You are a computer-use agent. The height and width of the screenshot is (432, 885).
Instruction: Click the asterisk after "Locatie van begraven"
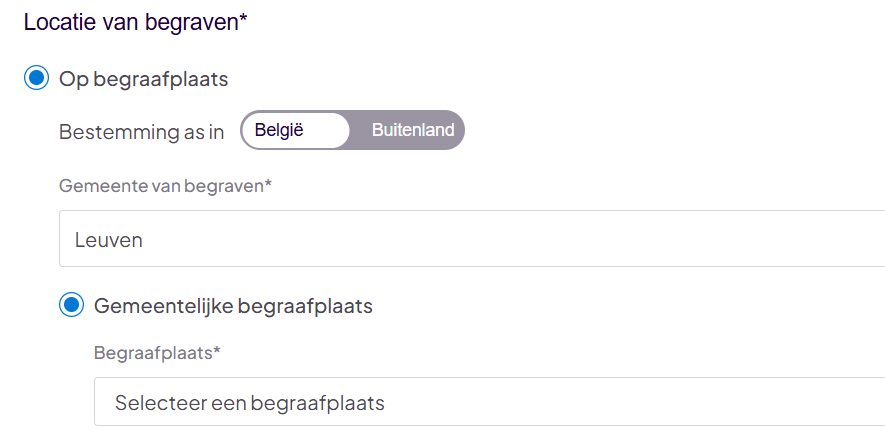[243, 18]
